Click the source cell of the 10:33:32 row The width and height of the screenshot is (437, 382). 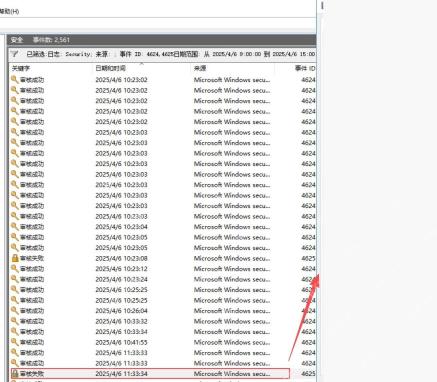click(x=232, y=321)
